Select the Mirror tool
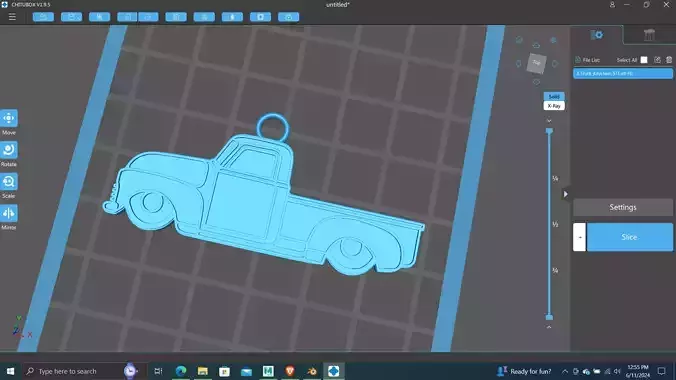 point(9,213)
